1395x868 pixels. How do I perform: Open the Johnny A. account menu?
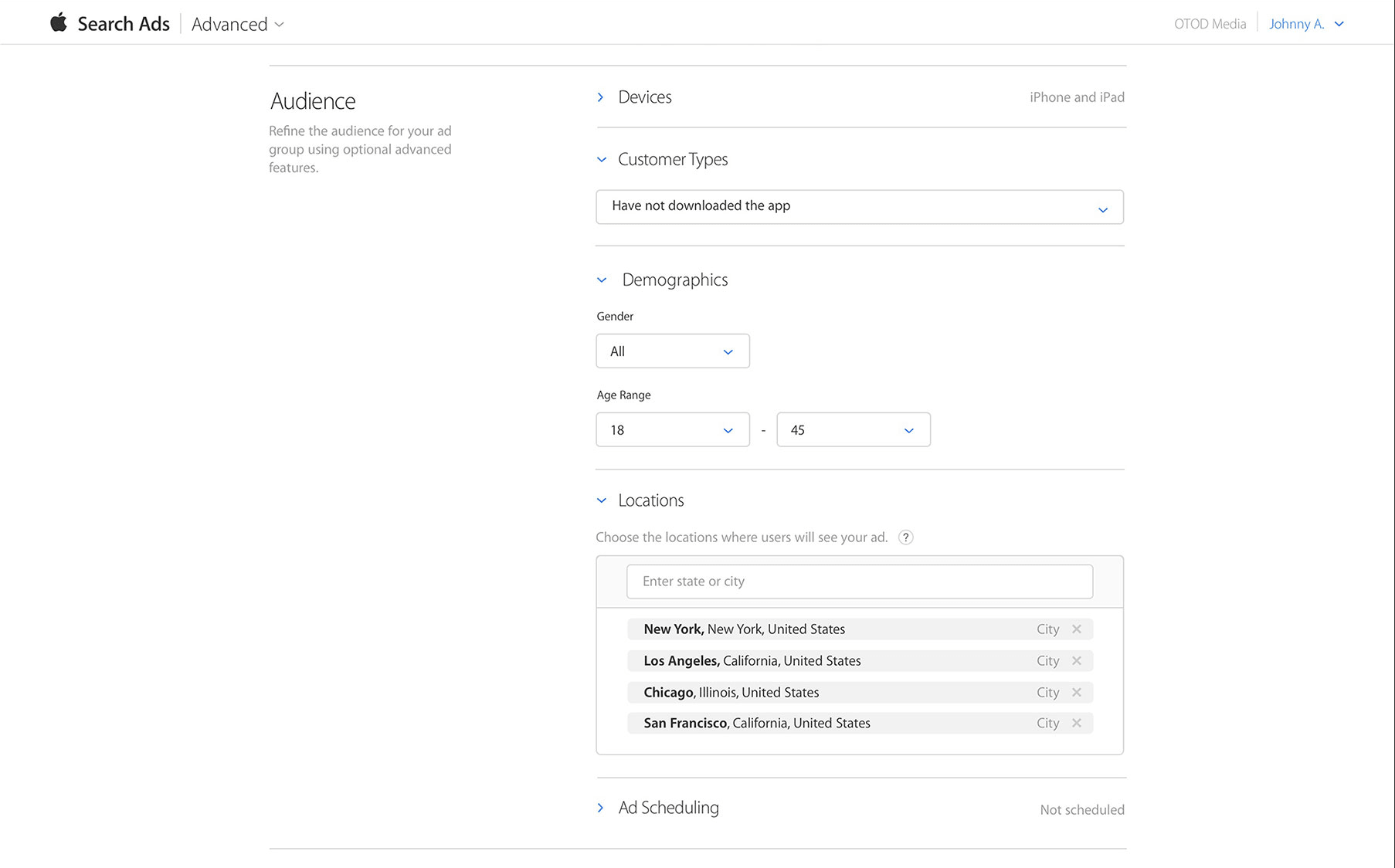(1306, 24)
